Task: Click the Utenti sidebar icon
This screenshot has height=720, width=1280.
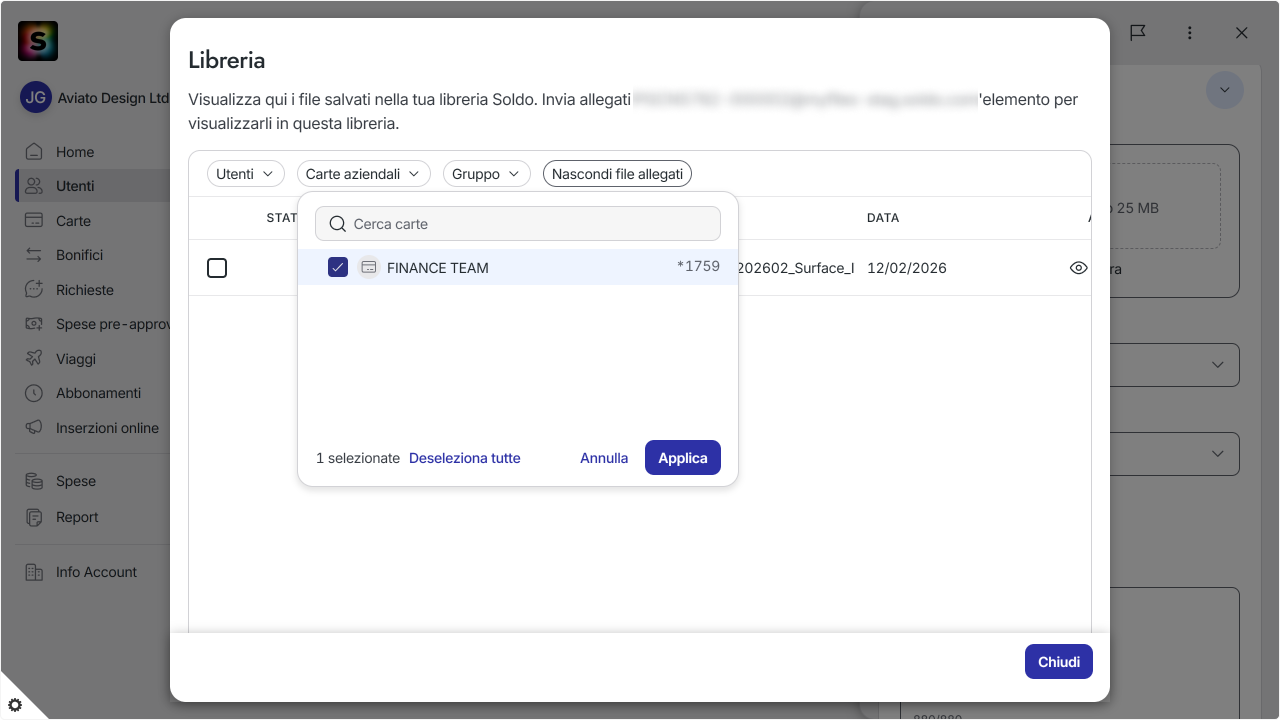Action: point(34,186)
